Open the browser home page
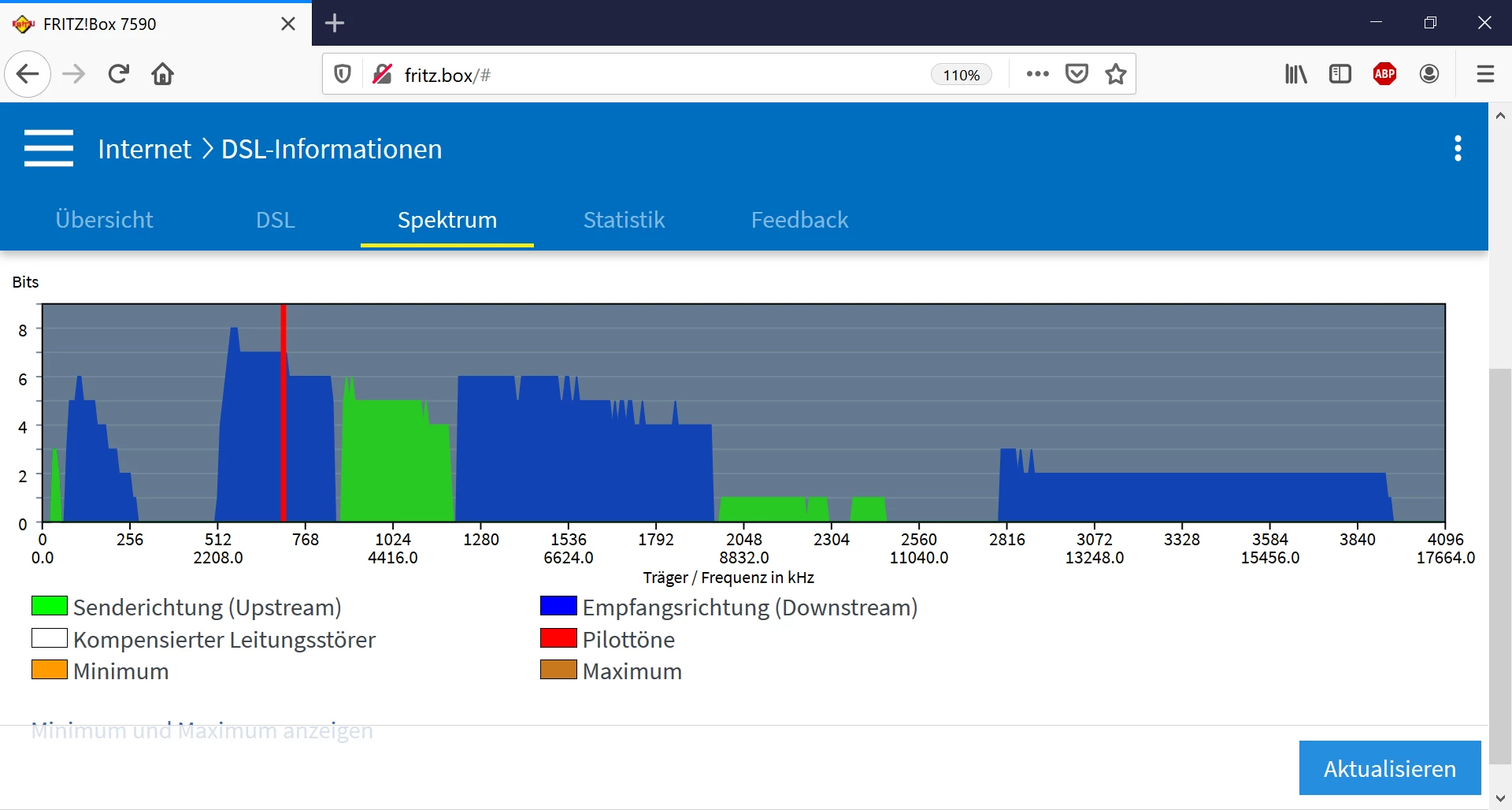 [163, 74]
